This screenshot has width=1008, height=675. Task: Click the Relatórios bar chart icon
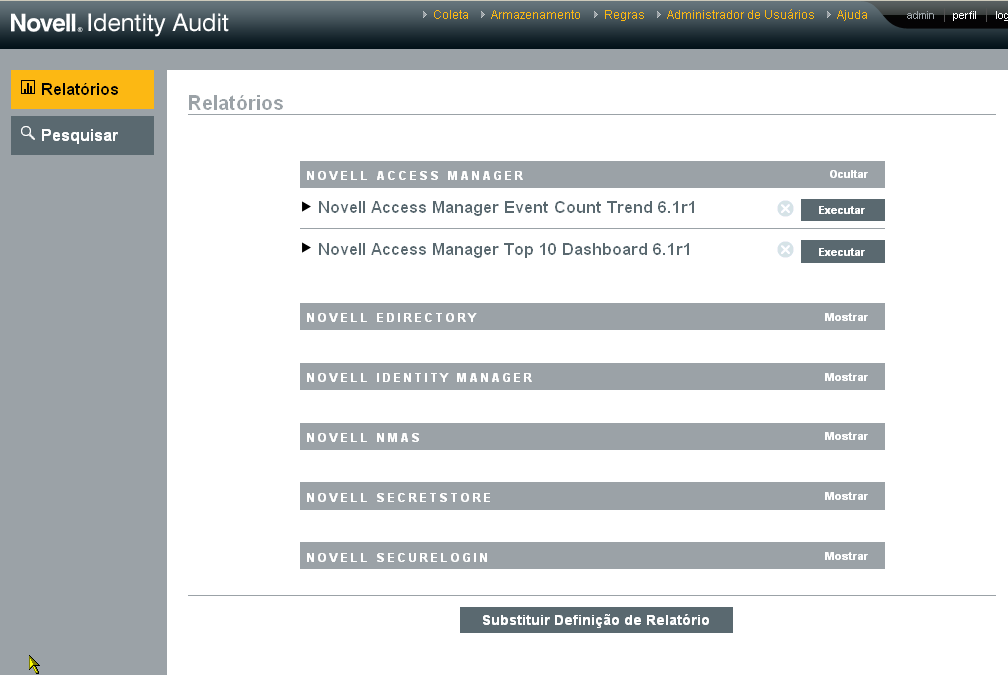pos(28,87)
